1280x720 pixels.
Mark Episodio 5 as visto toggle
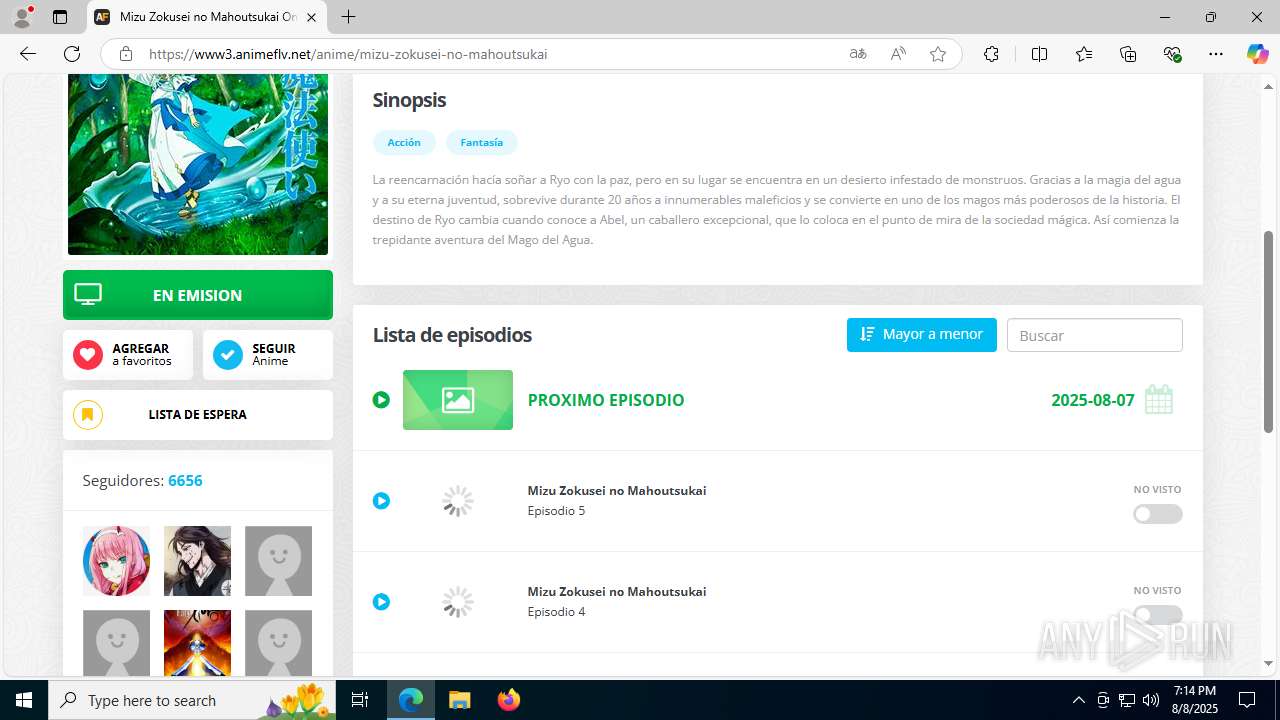[x=1158, y=514]
